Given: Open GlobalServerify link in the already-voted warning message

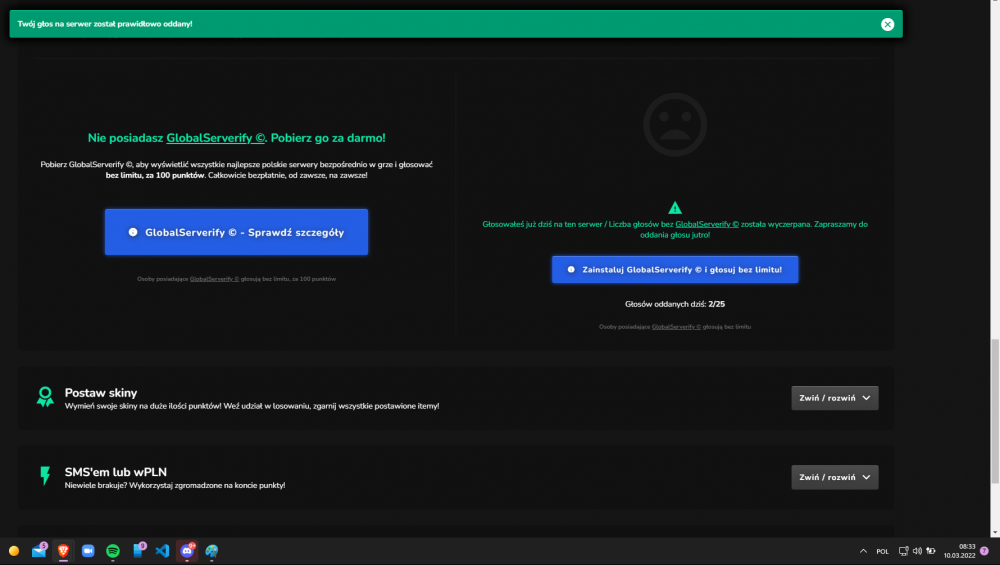Looking at the screenshot, I should click(x=707, y=224).
